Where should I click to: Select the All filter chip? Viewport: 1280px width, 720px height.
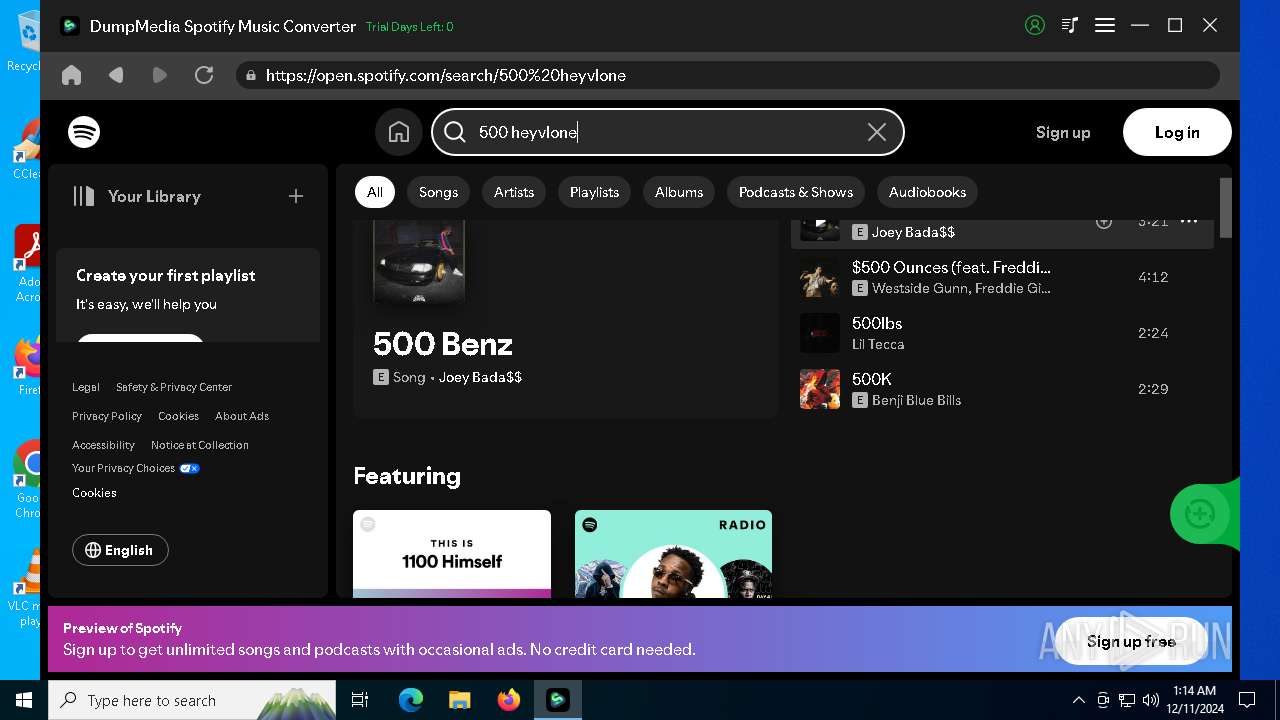tap(375, 192)
